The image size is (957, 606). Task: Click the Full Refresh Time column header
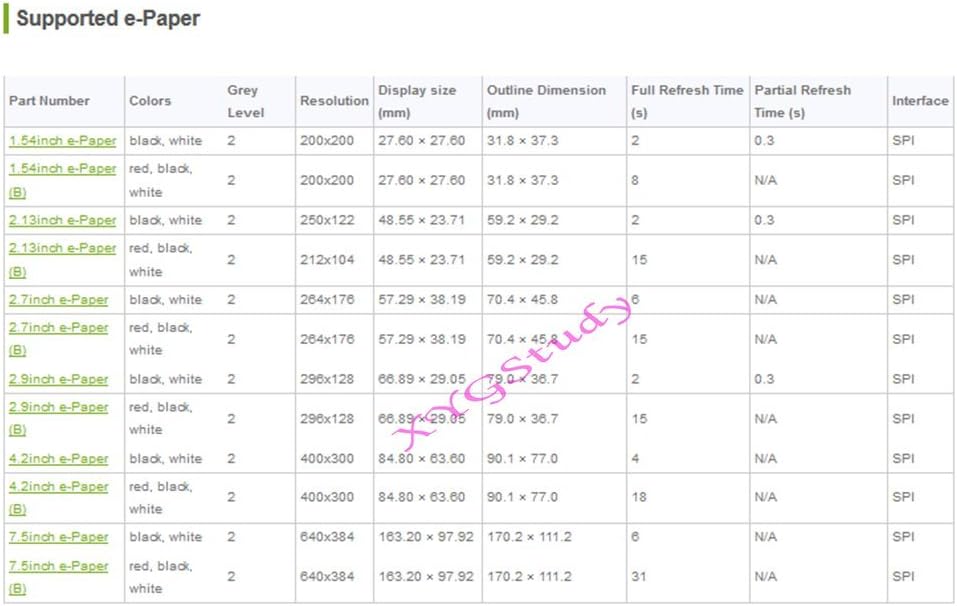click(x=687, y=90)
